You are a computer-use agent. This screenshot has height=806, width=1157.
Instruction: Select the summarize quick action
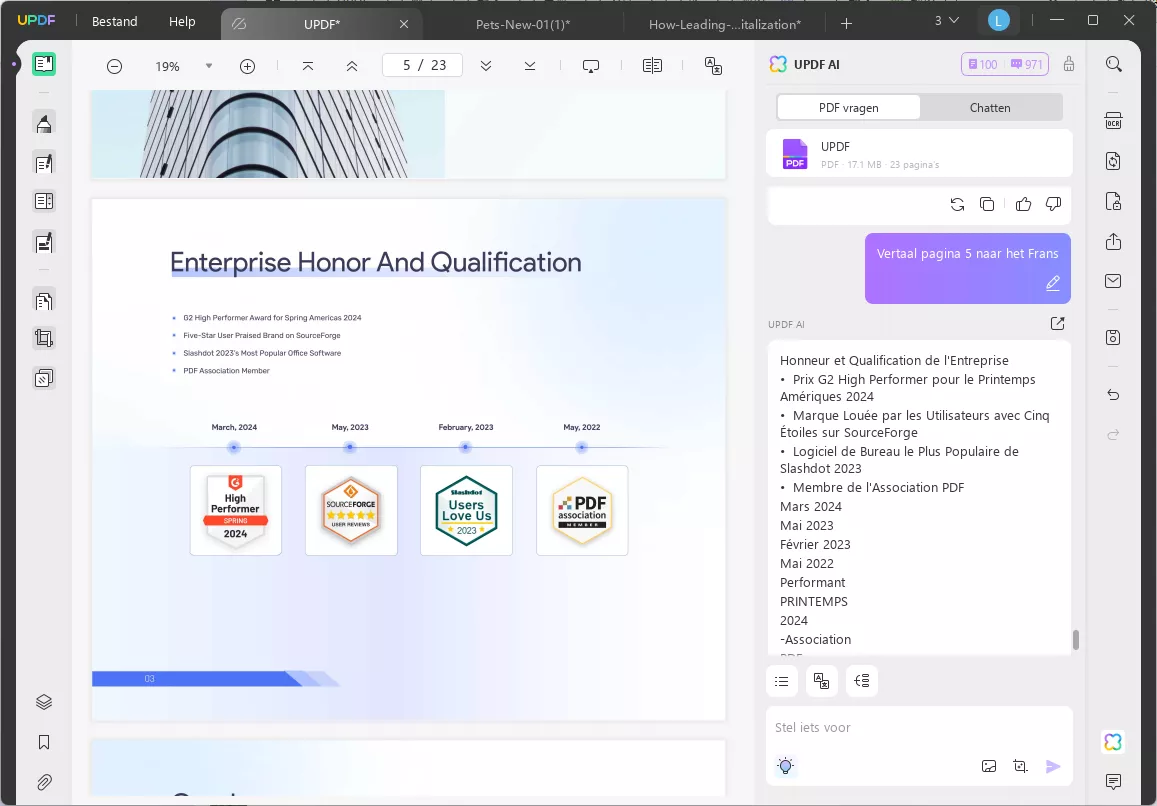click(782, 681)
